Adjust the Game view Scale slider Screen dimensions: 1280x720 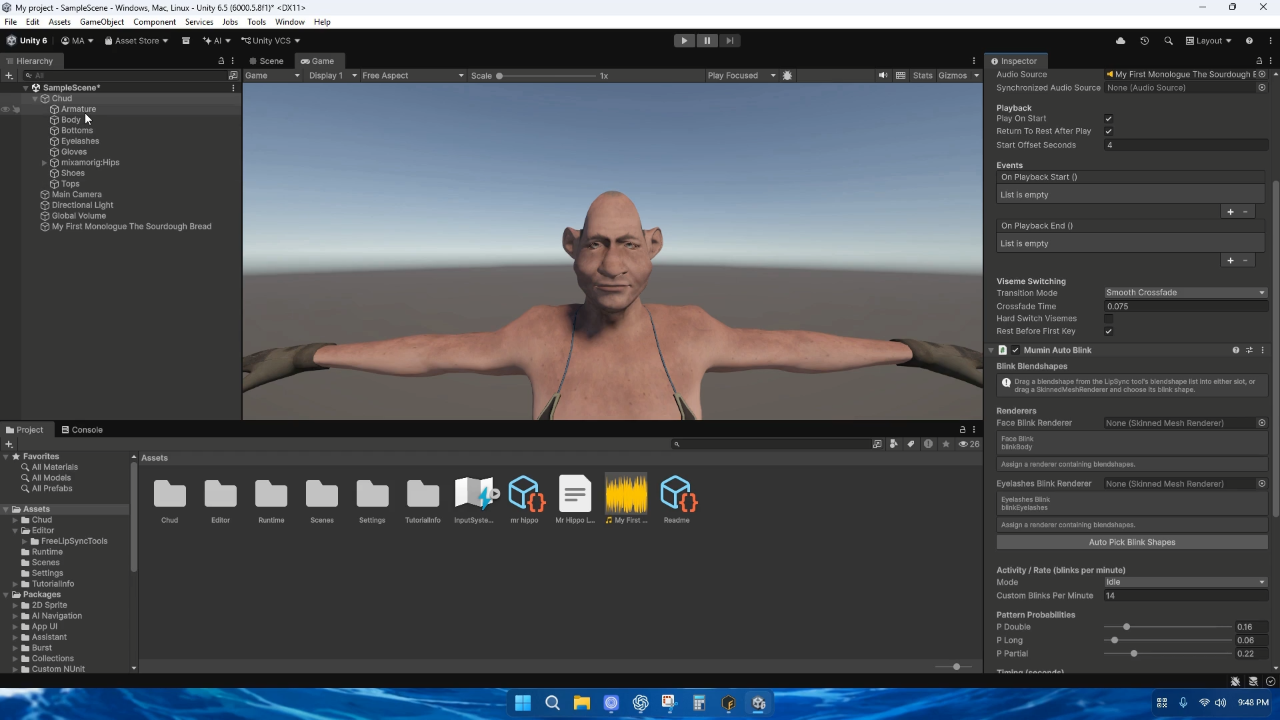tap(546, 76)
